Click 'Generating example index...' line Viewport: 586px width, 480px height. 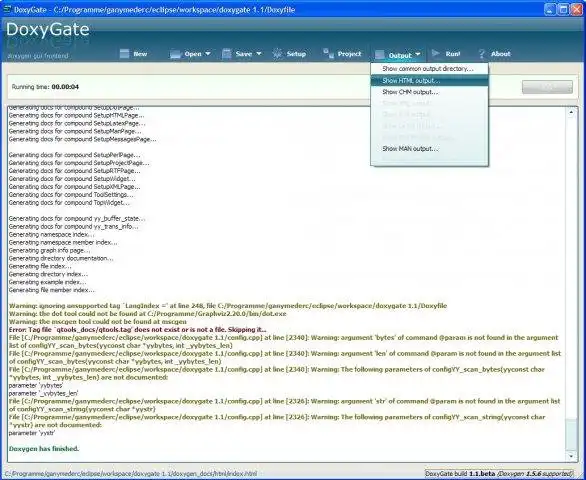click(47, 282)
